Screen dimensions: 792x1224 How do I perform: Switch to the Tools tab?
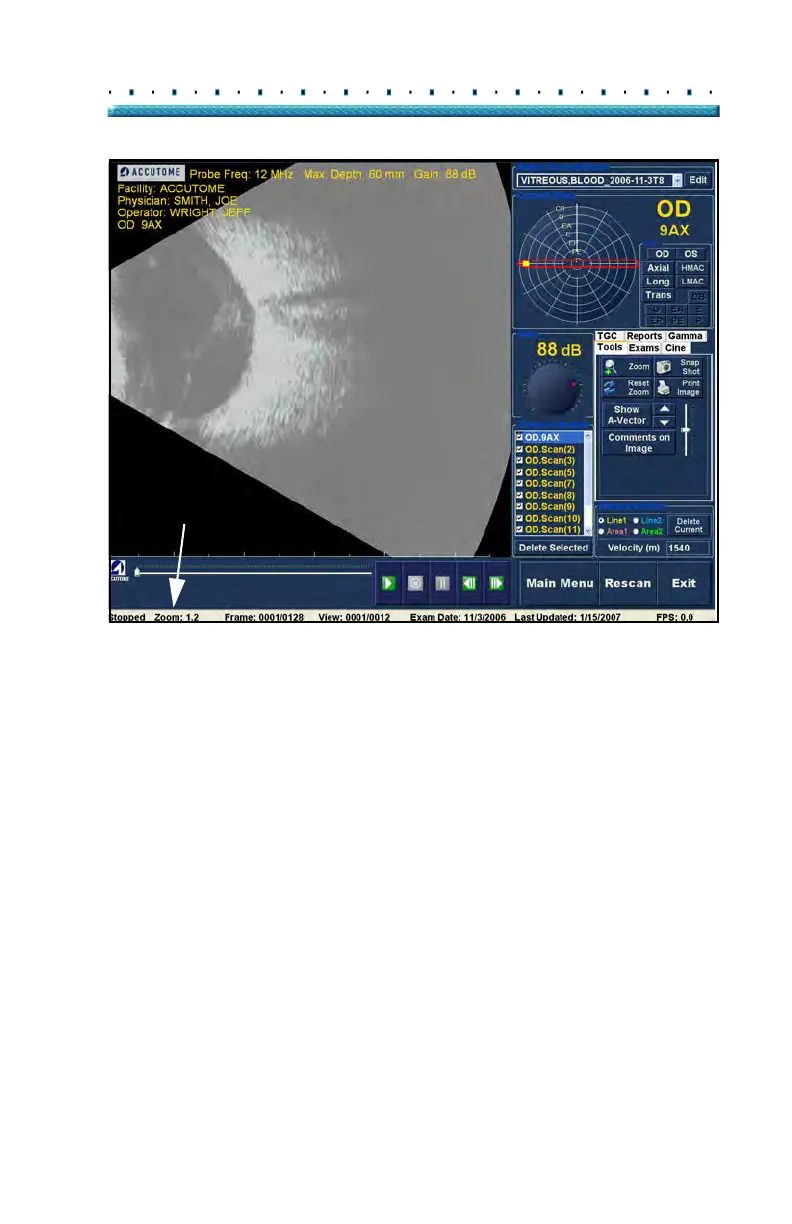[x=610, y=348]
